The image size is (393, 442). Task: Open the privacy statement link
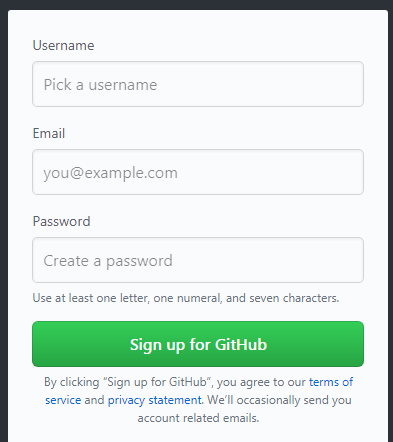[155, 400]
